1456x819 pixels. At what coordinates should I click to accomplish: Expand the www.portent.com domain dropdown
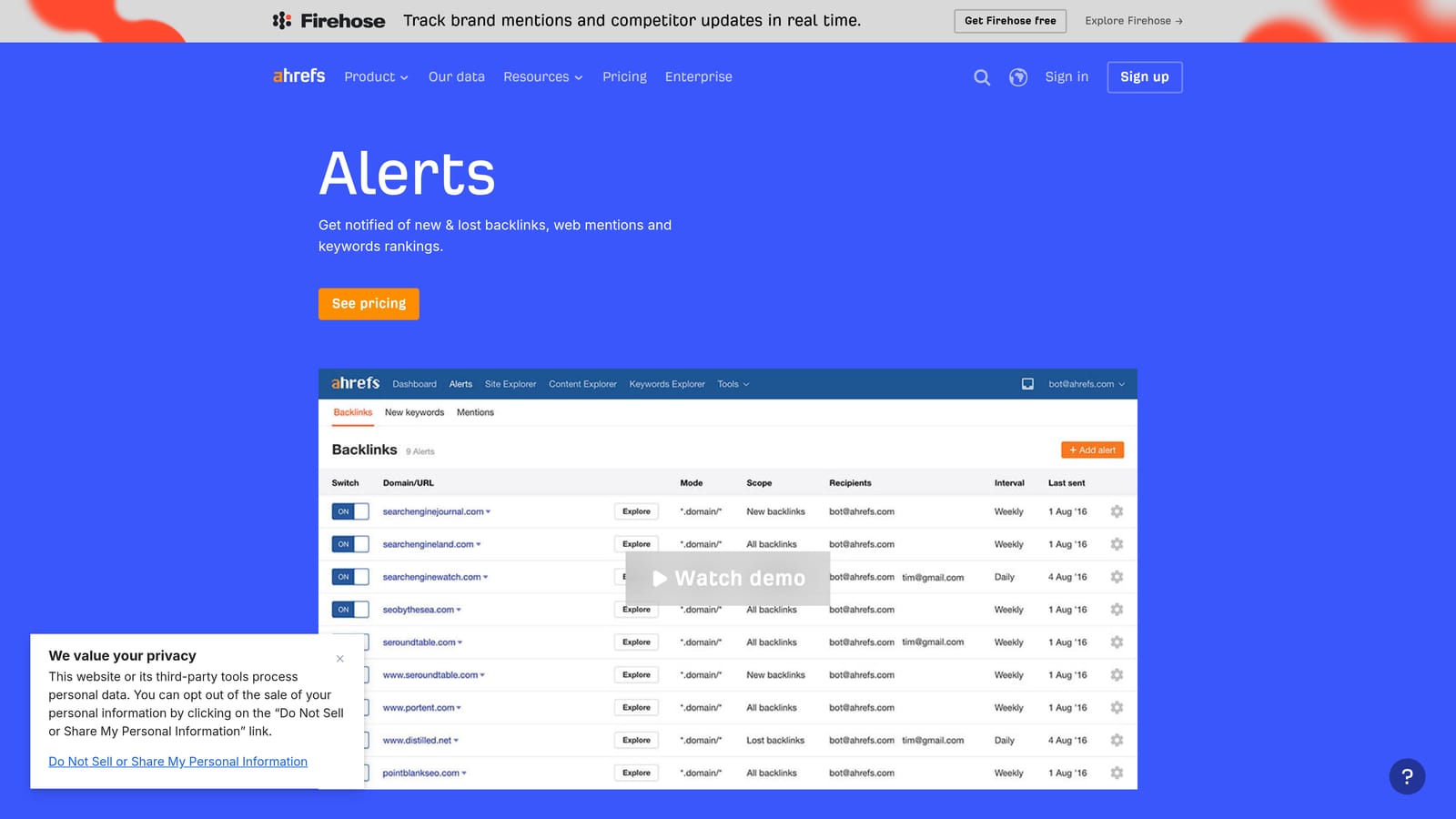[x=459, y=708]
